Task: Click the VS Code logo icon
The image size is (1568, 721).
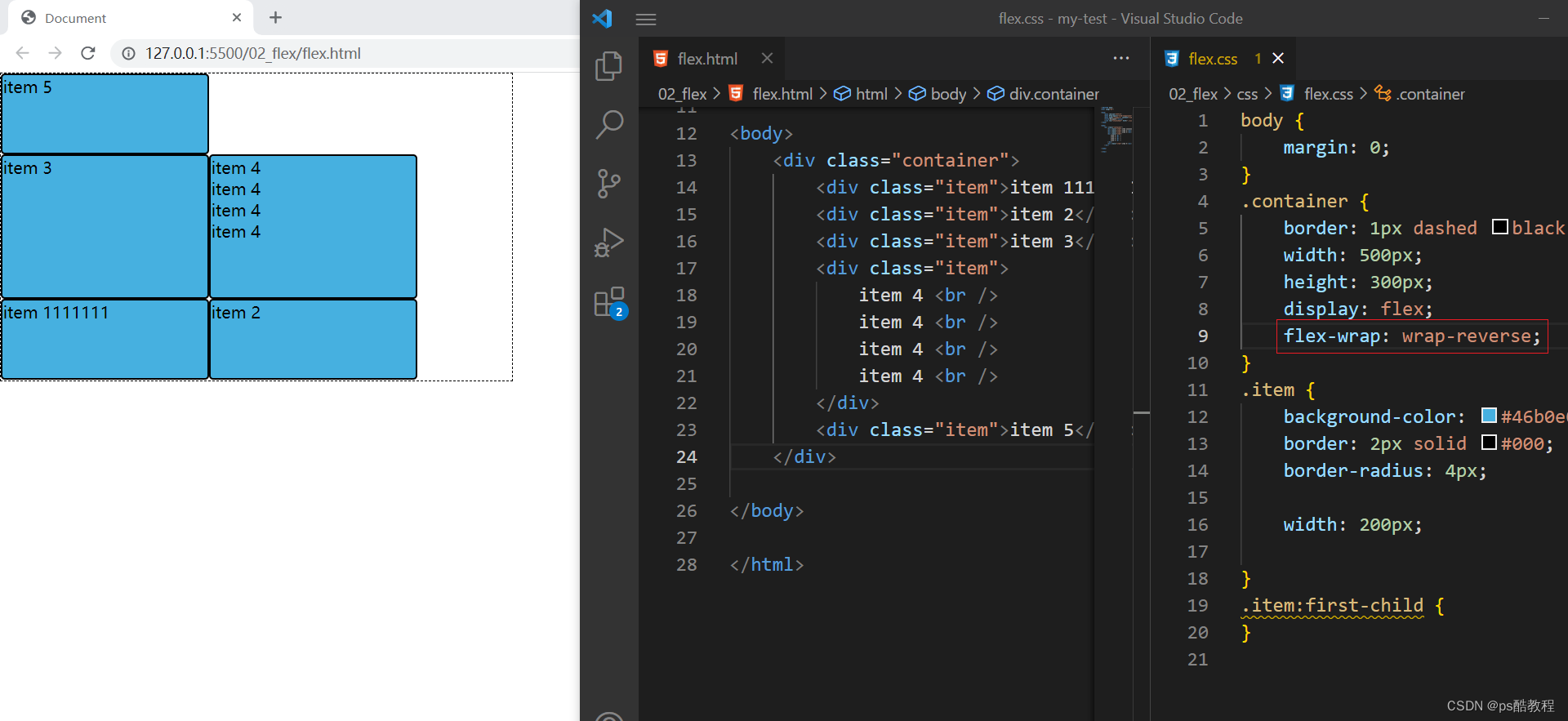Action: coord(602,18)
